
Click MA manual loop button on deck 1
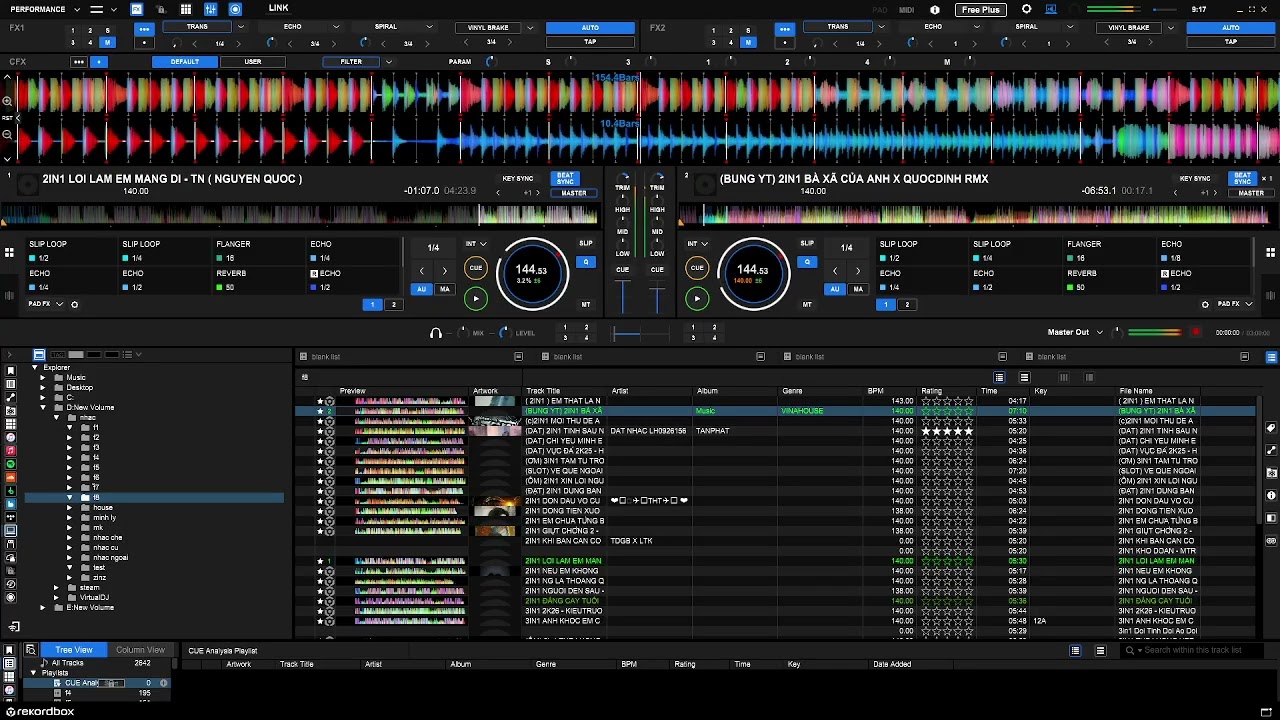[x=444, y=289]
